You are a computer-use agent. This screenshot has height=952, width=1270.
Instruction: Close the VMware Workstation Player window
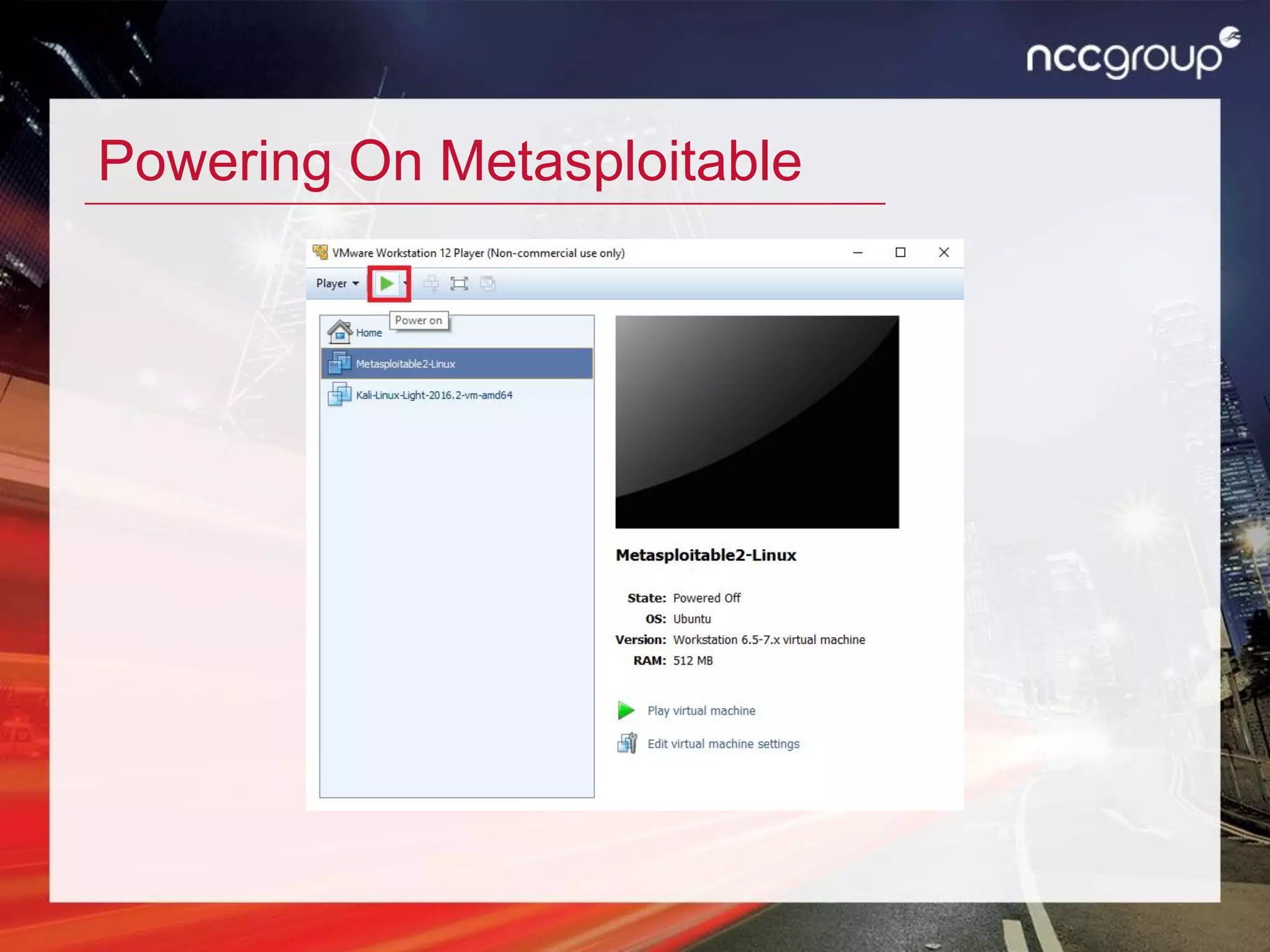(944, 253)
